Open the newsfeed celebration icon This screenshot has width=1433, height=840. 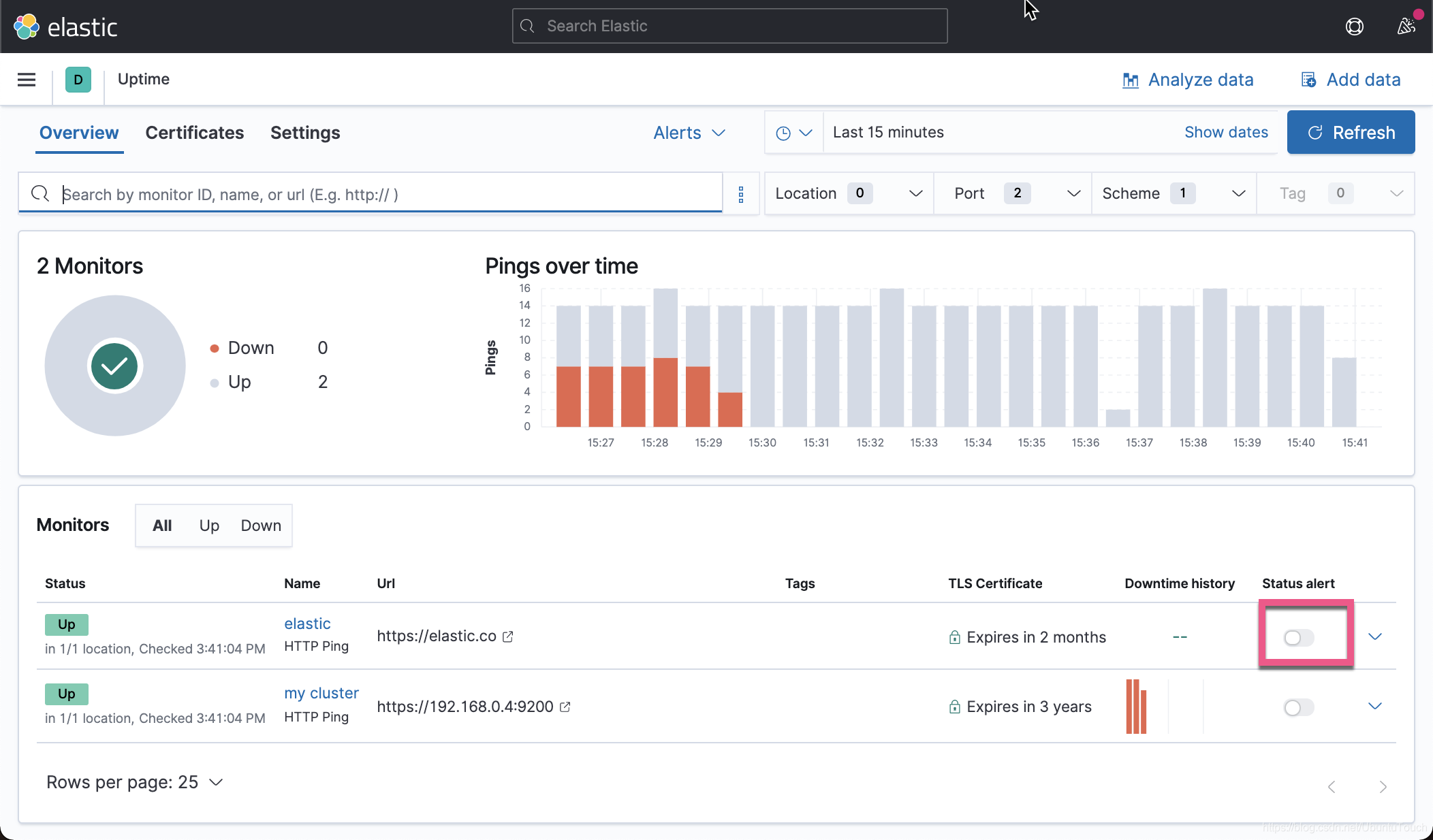coord(1406,27)
